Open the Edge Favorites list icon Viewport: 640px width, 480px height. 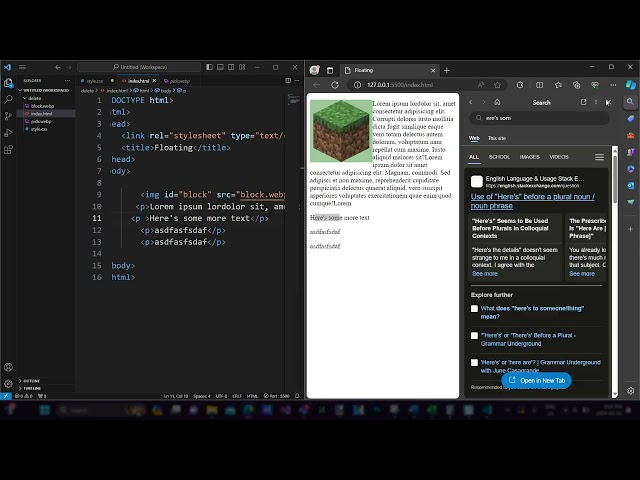tap(558, 85)
